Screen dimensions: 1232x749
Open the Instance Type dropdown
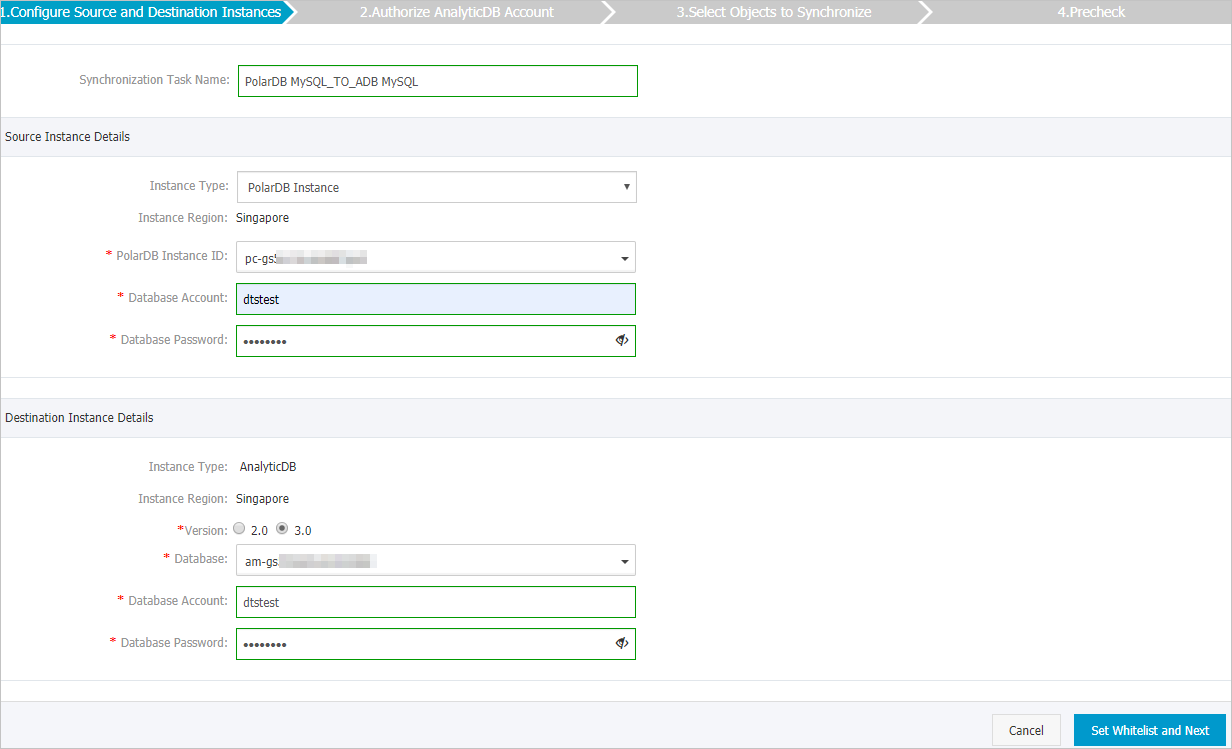click(437, 187)
